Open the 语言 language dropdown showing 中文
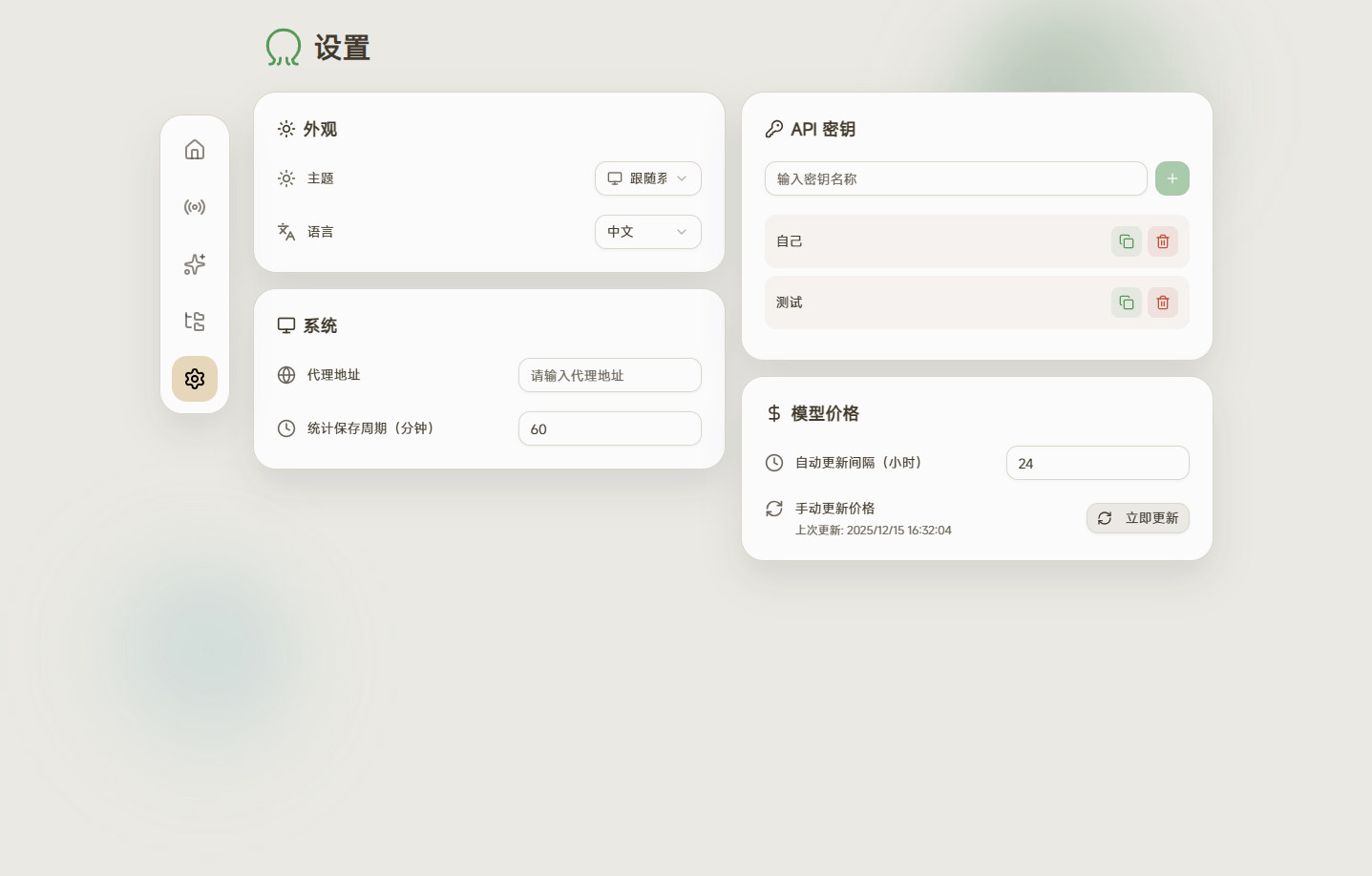Viewport: 1372px width, 876px height. [x=647, y=232]
